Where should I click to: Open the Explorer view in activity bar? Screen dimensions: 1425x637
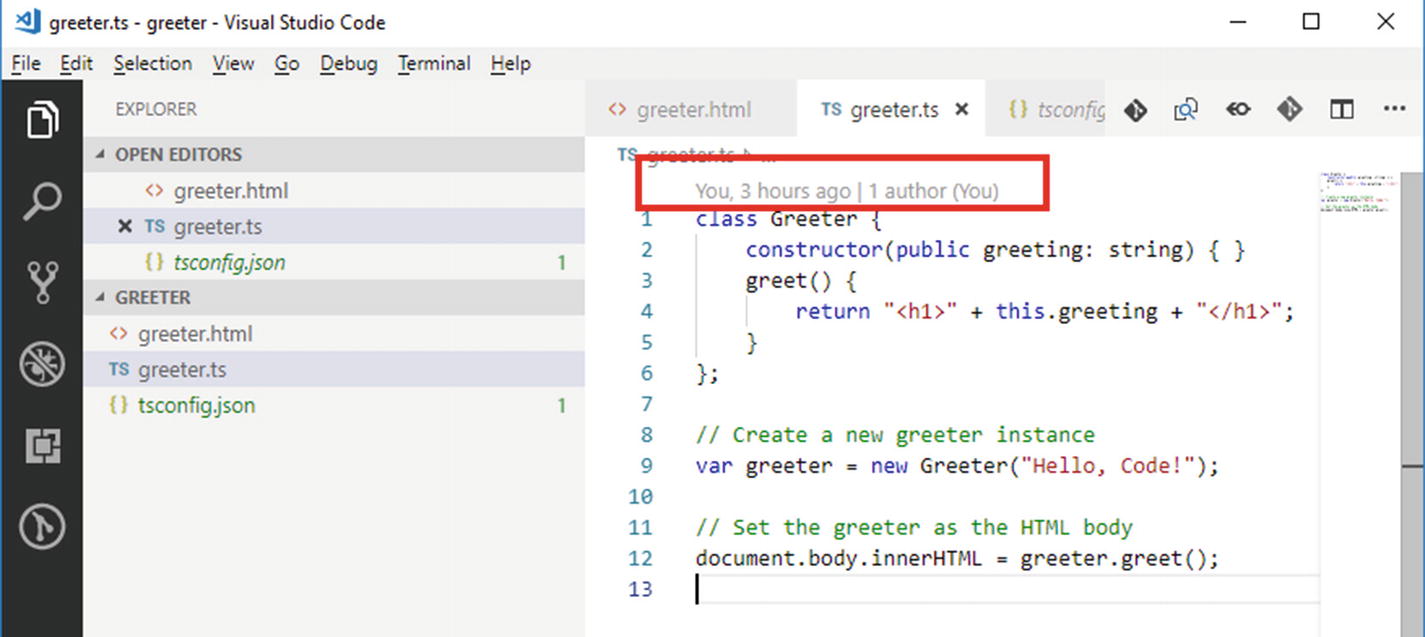(x=42, y=121)
